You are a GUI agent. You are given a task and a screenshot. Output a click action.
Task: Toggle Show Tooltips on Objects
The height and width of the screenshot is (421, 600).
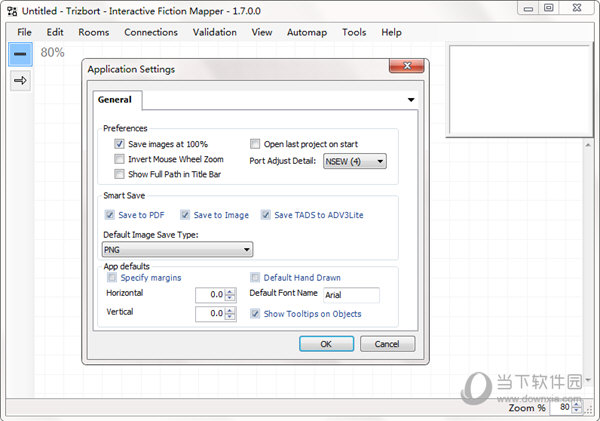click(x=255, y=314)
